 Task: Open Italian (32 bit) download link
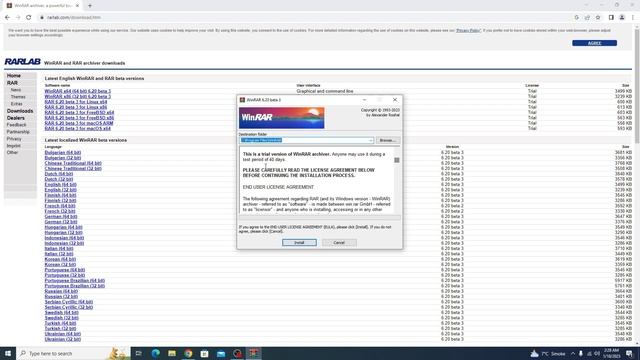click(59, 254)
